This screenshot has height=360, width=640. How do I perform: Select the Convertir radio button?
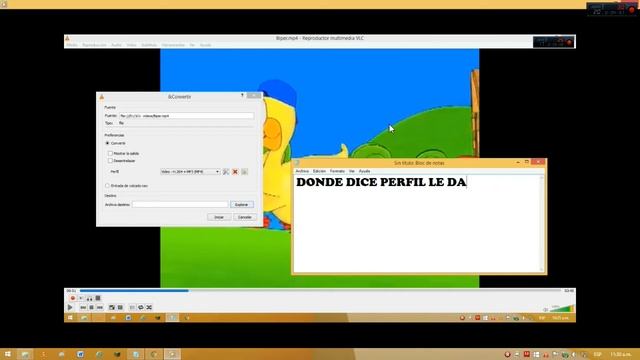point(107,143)
